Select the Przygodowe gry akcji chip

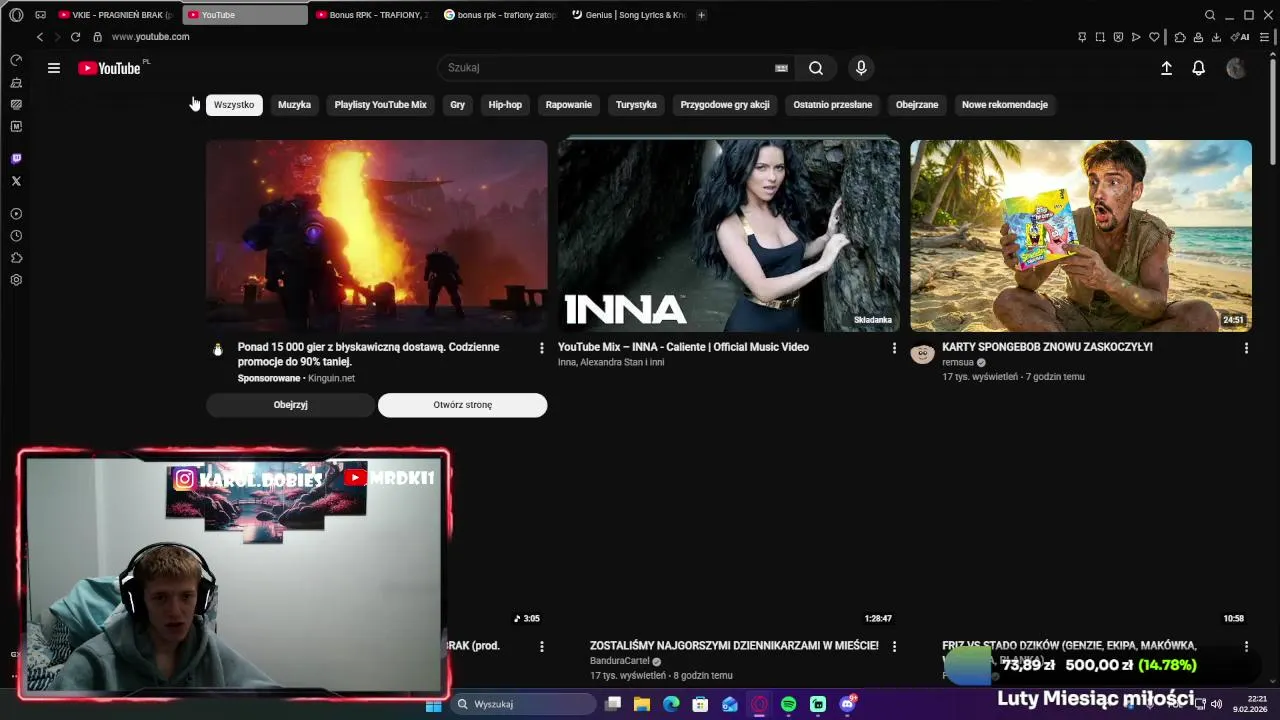[x=725, y=104]
